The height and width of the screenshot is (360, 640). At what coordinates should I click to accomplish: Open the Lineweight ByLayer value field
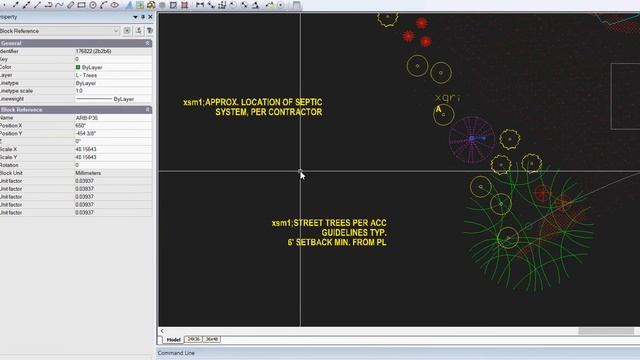(113, 99)
